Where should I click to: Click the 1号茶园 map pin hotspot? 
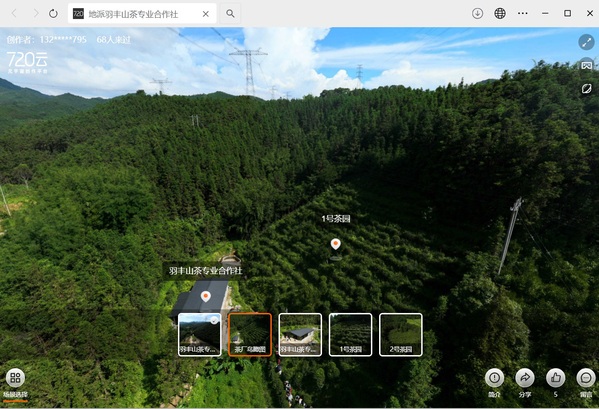pos(335,244)
